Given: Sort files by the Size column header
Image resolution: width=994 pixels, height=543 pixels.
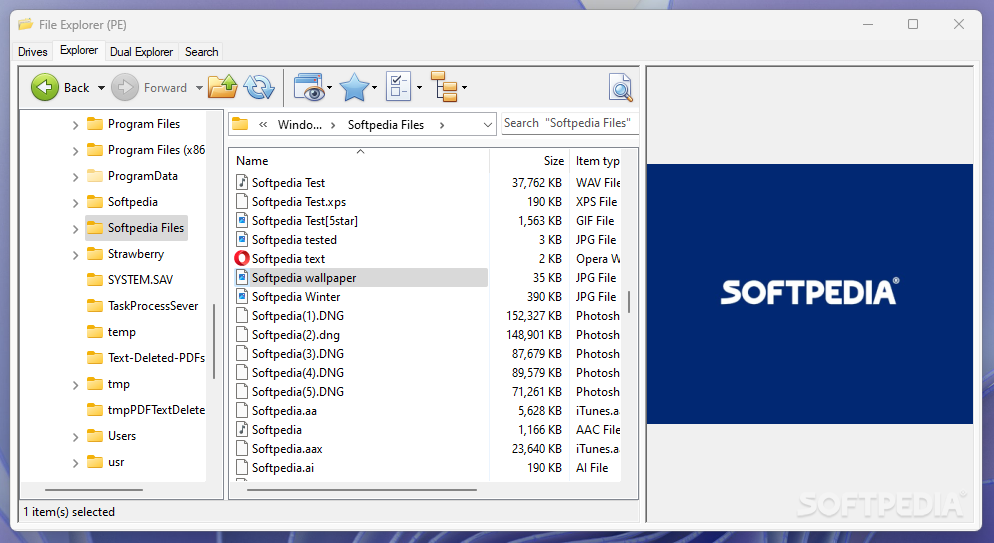Looking at the screenshot, I should point(529,161).
